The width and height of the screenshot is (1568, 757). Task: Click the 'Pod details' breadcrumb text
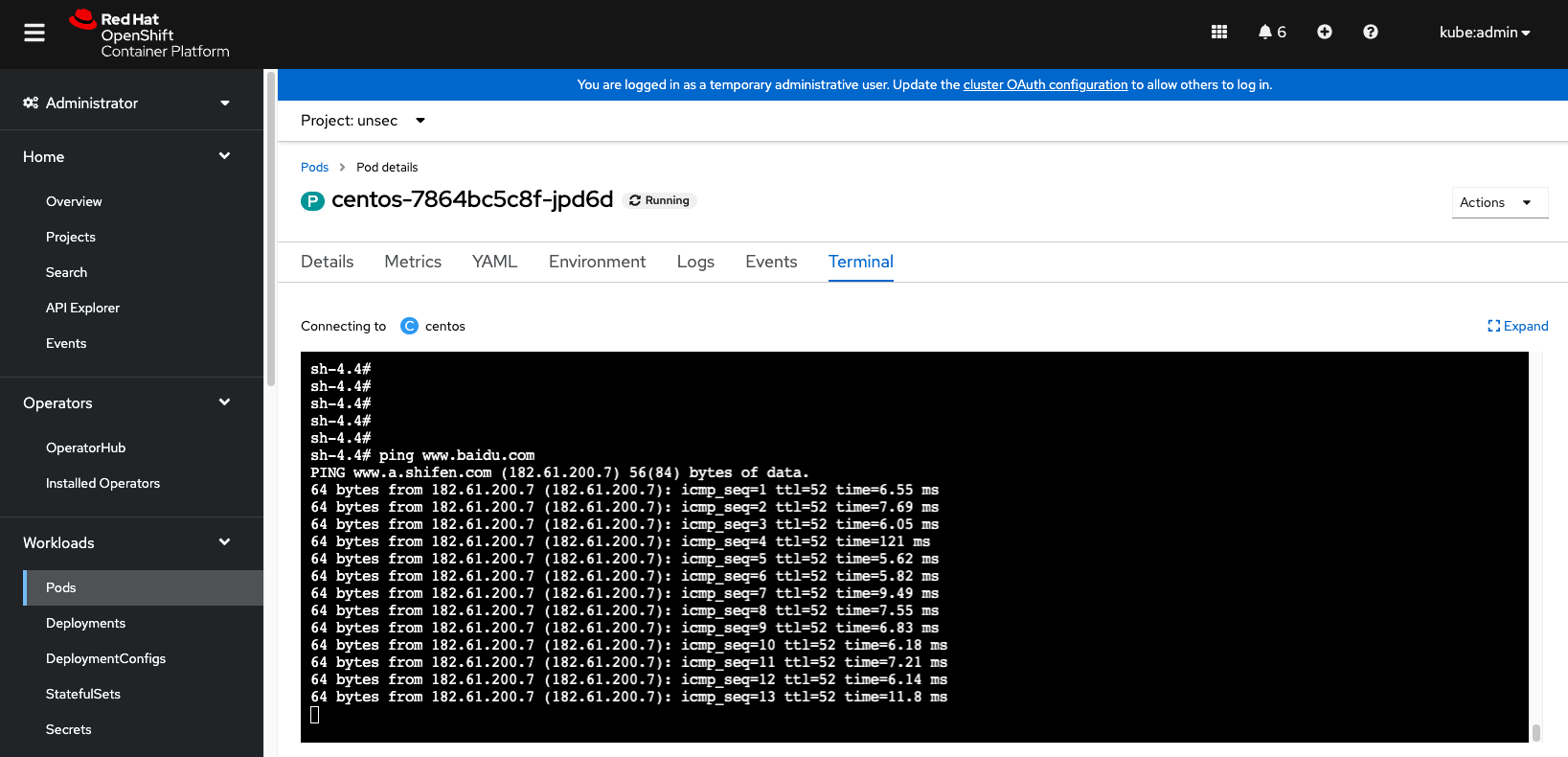coord(387,167)
